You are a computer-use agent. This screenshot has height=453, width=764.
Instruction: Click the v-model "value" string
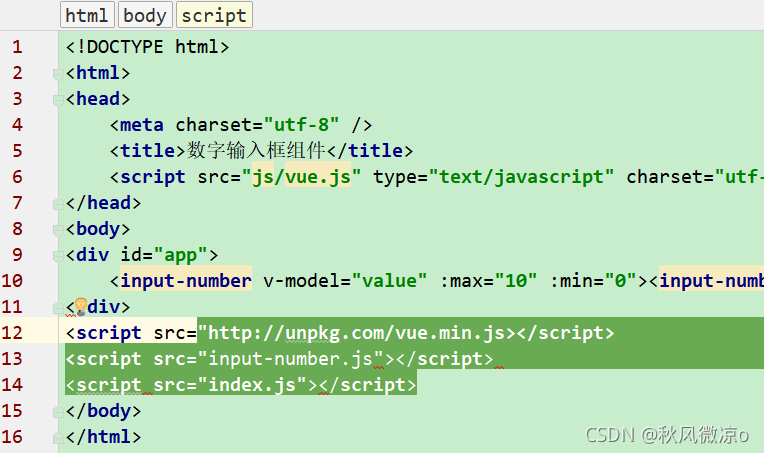pyautogui.click(x=389, y=281)
